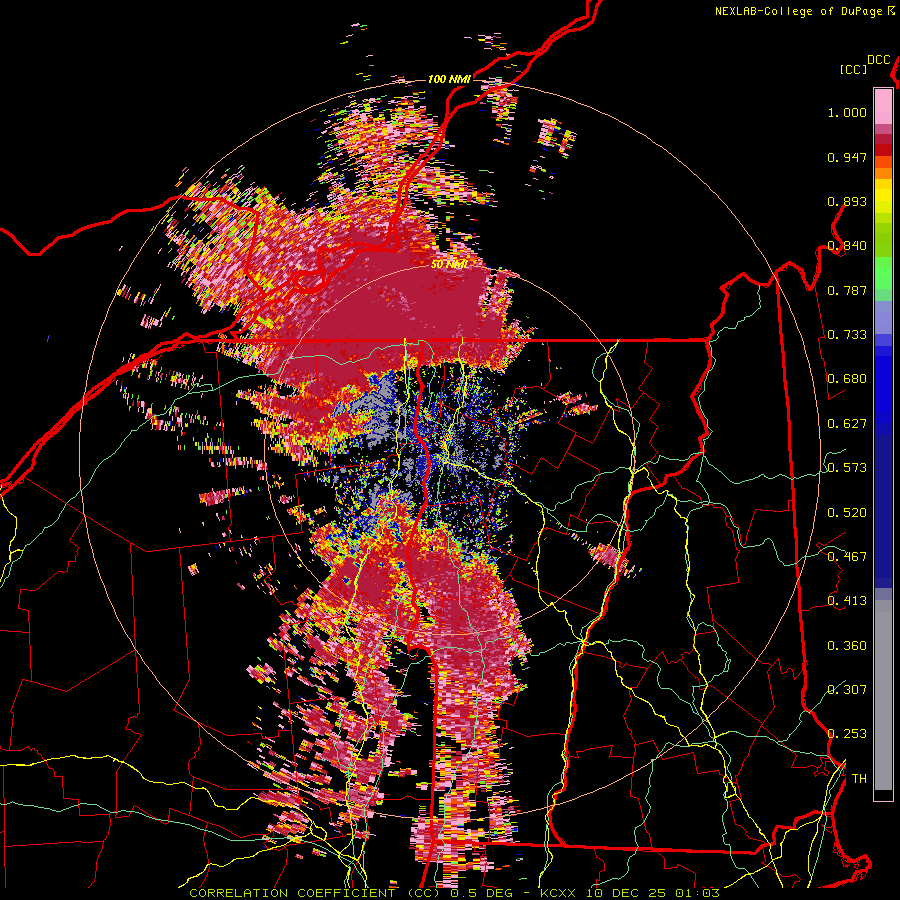Pick the light pink top segment of color bar

point(883,106)
